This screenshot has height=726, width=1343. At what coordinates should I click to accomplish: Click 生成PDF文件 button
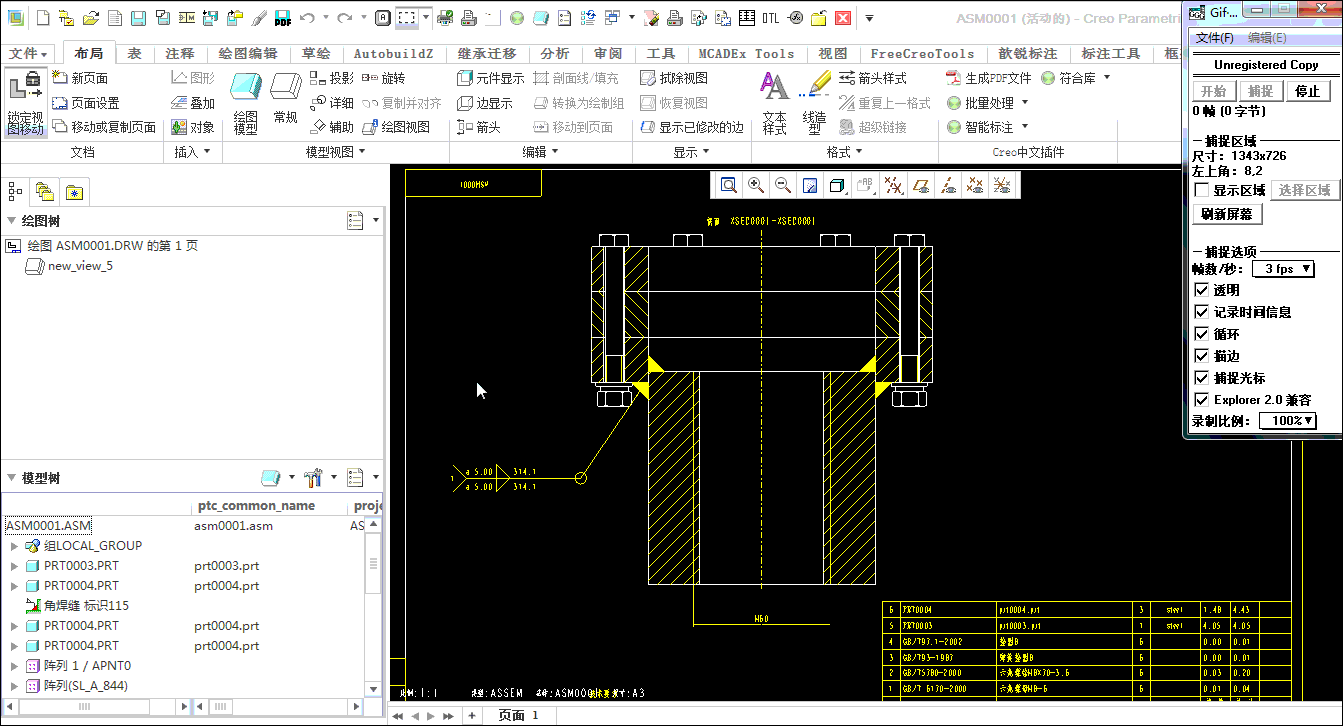tap(989, 78)
